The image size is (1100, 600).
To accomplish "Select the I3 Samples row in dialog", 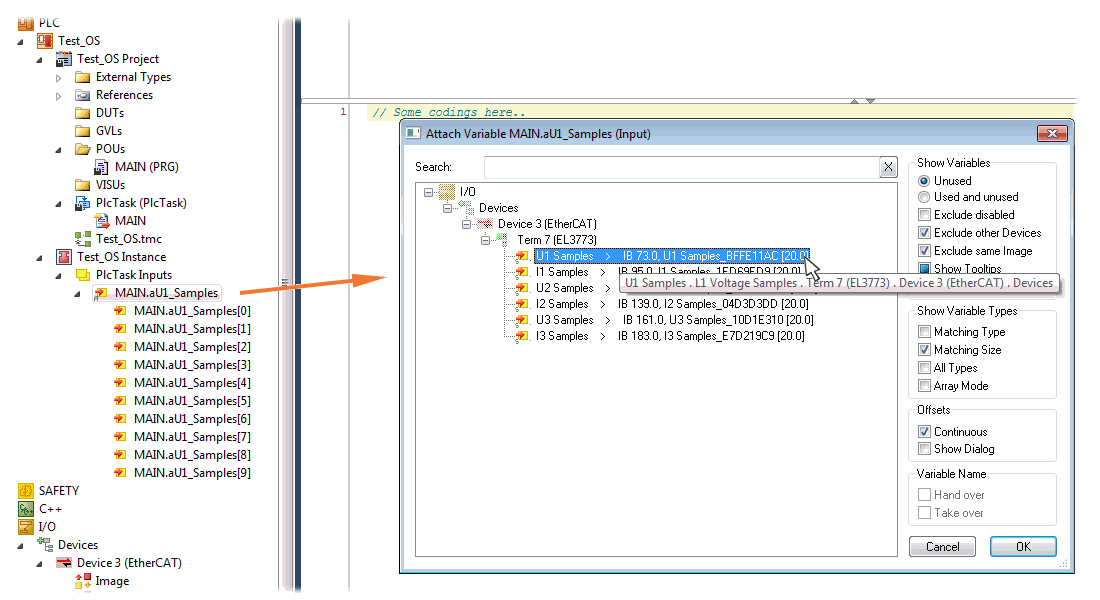I will tap(669, 336).
